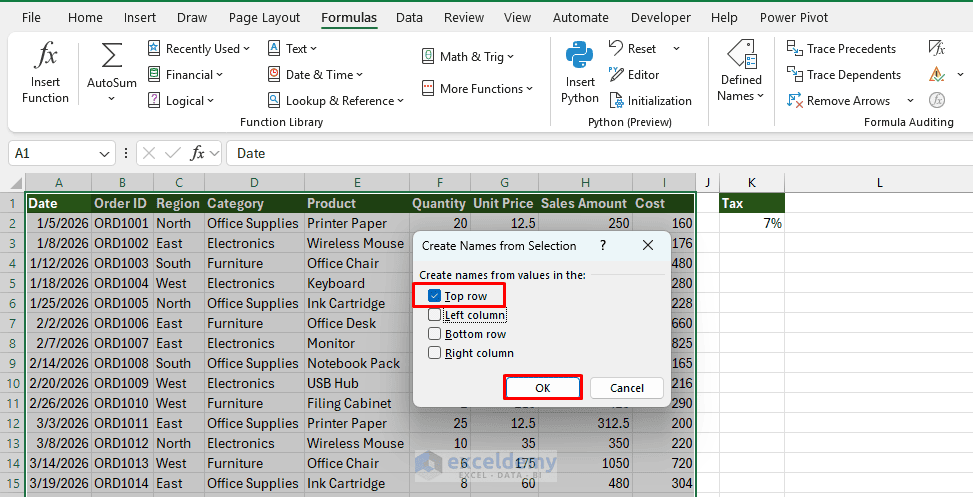Click OK in Create Names dialog
The height and width of the screenshot is (497, 973).
coord(542,388)
